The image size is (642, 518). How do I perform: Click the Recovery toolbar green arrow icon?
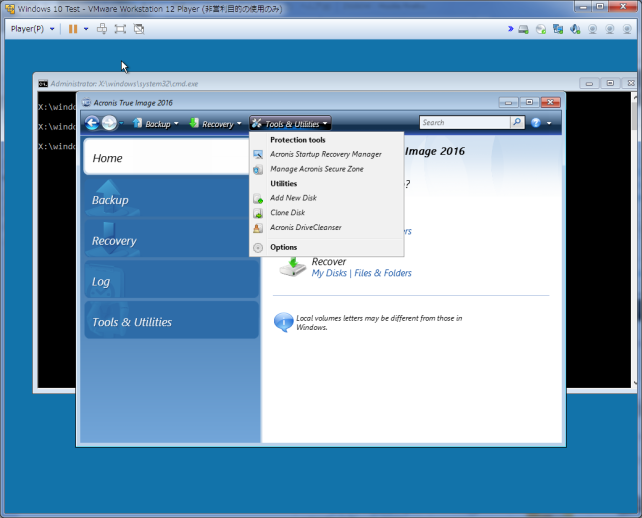(194, 123)
